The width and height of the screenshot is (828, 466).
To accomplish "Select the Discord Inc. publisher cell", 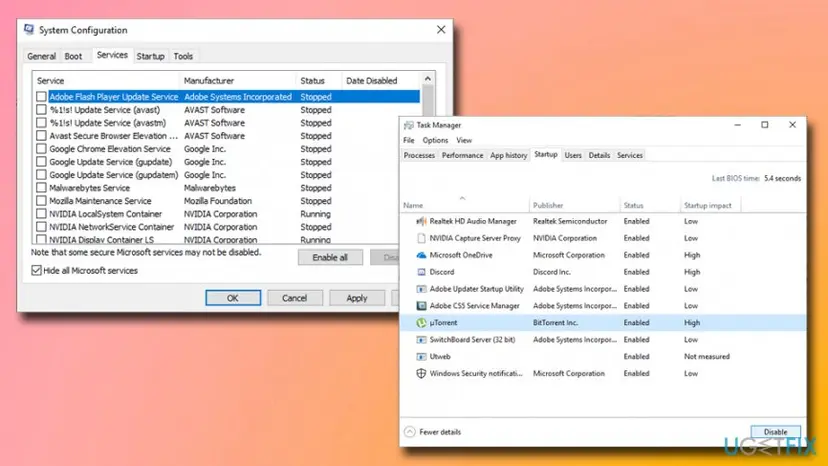I will coord(551,272).
